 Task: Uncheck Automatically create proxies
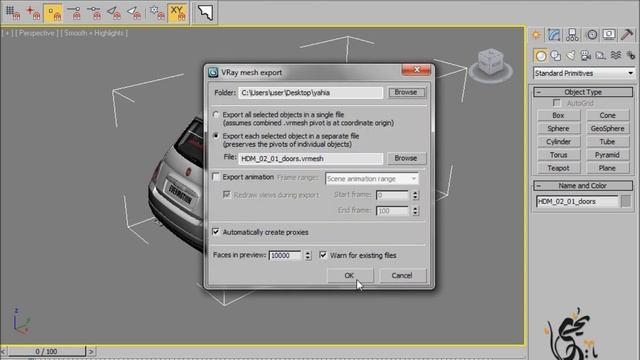(x=216, y=232)
